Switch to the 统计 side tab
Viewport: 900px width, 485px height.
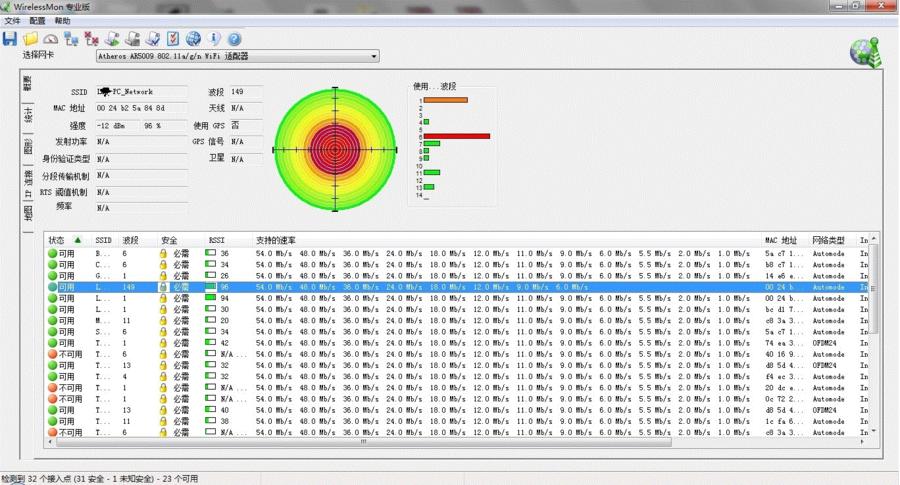[x=28, y=117]
